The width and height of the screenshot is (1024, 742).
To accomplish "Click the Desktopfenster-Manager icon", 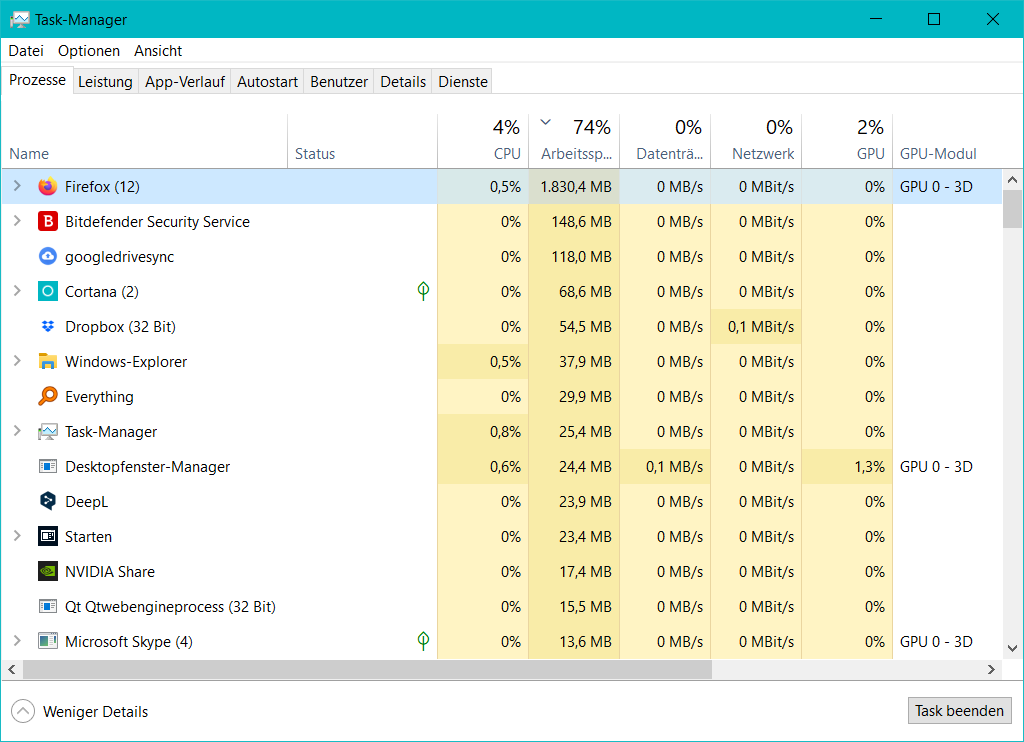I will [48, 466].
